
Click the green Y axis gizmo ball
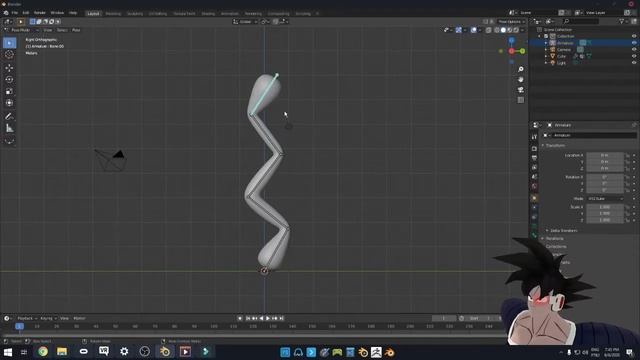tap(522, 51)
